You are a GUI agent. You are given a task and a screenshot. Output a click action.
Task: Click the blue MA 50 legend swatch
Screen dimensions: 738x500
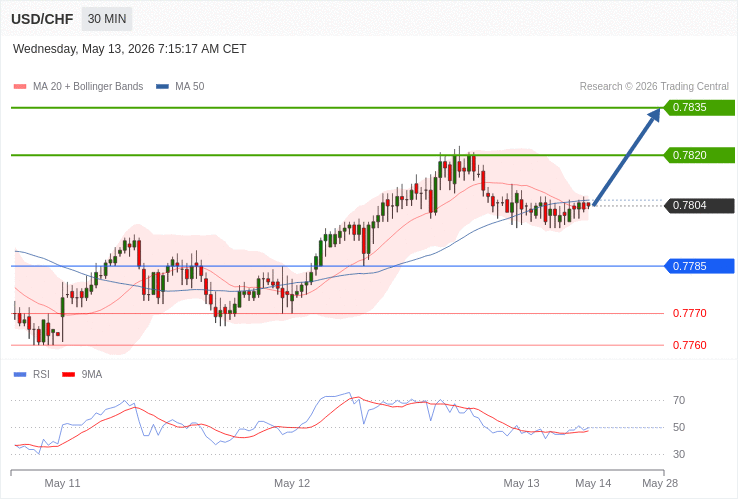tap(162, 87)
